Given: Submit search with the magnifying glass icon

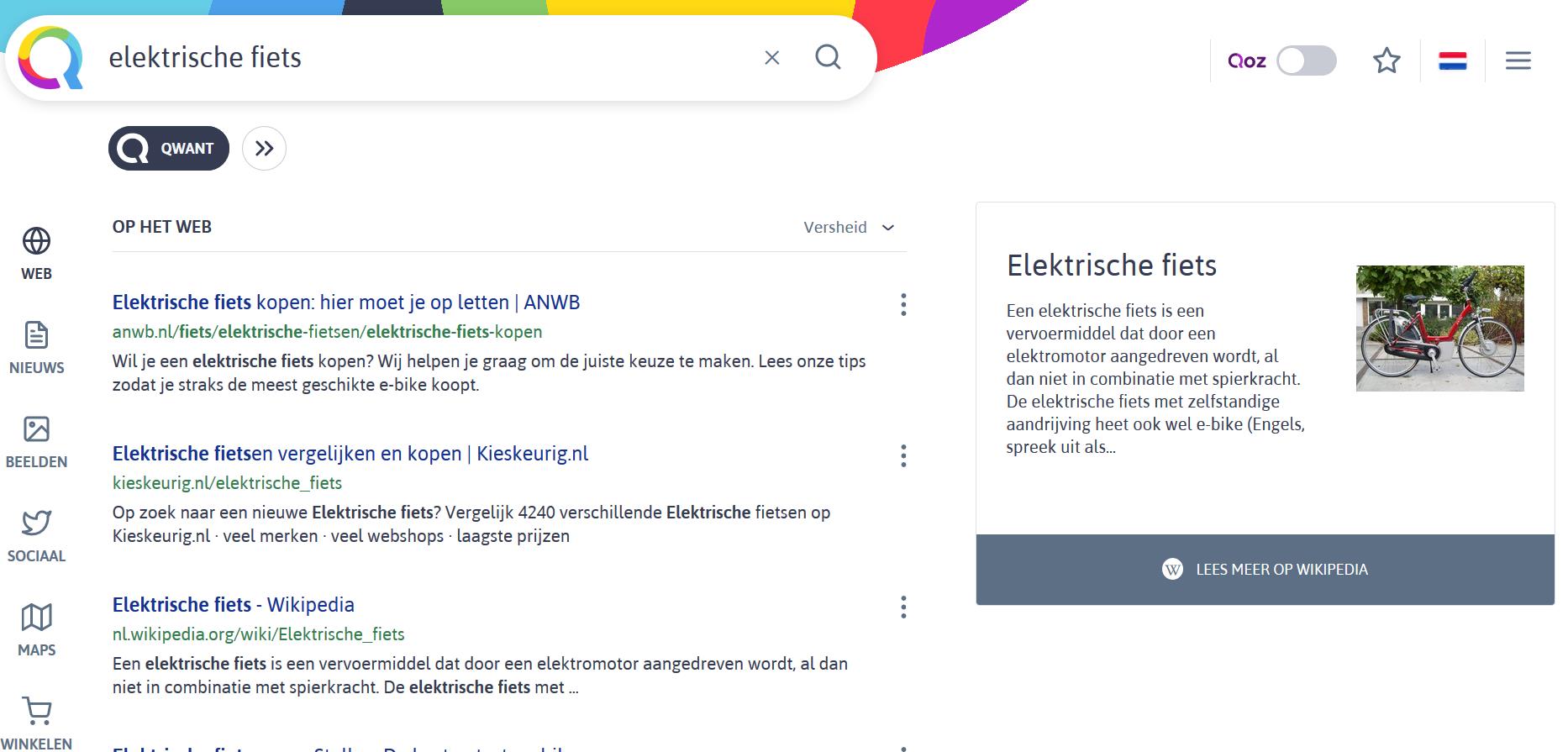Looking at the screenshot, I should point(828,57).
